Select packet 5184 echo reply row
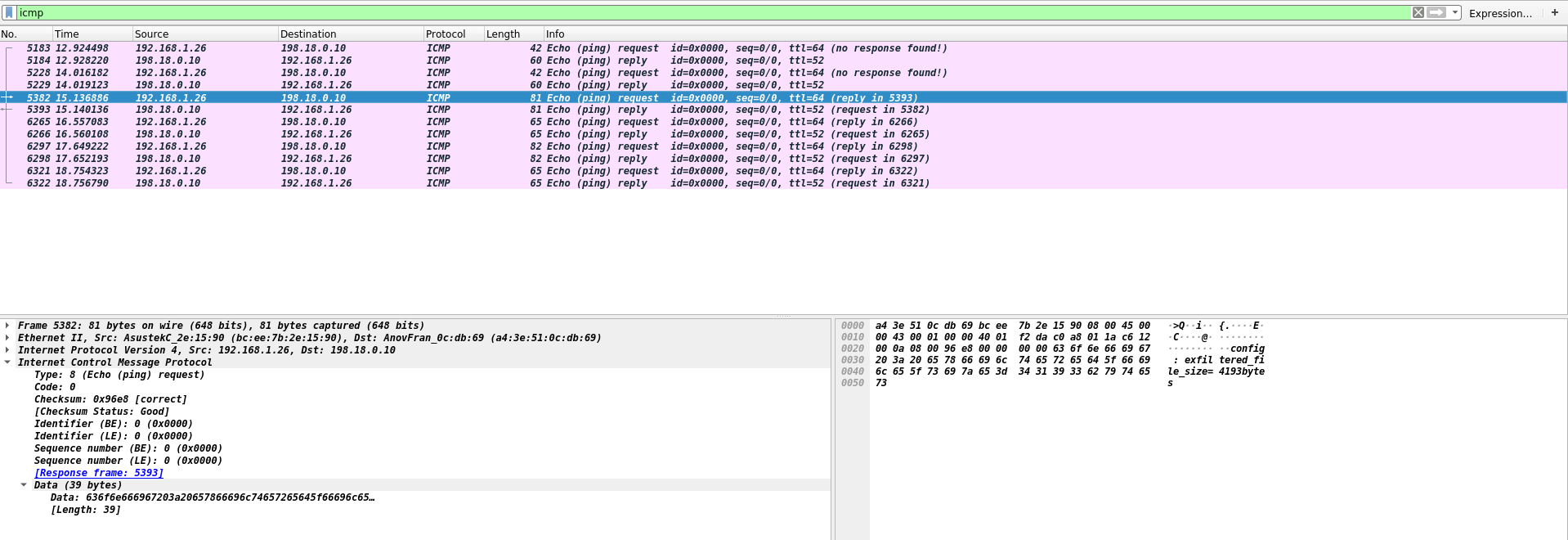The image size is (1568, 540). (x=783, y=61)
